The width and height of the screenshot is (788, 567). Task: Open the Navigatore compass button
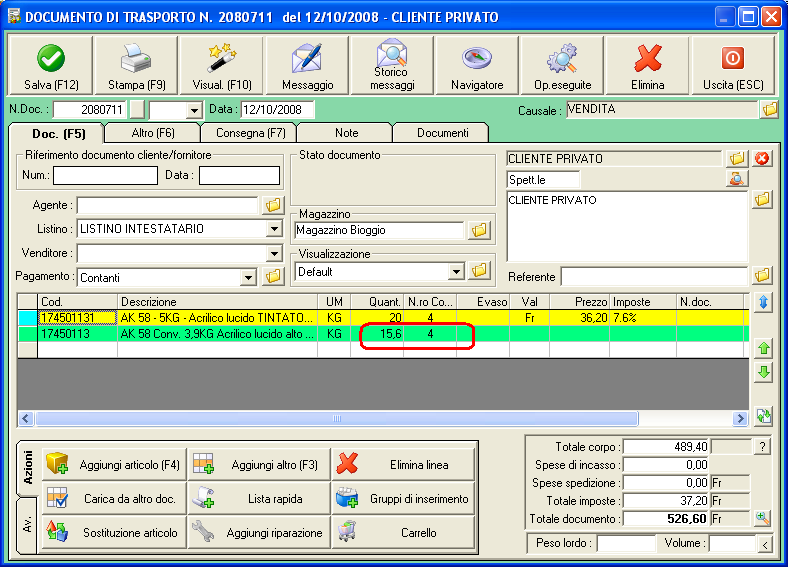click(x=477, y=65)
